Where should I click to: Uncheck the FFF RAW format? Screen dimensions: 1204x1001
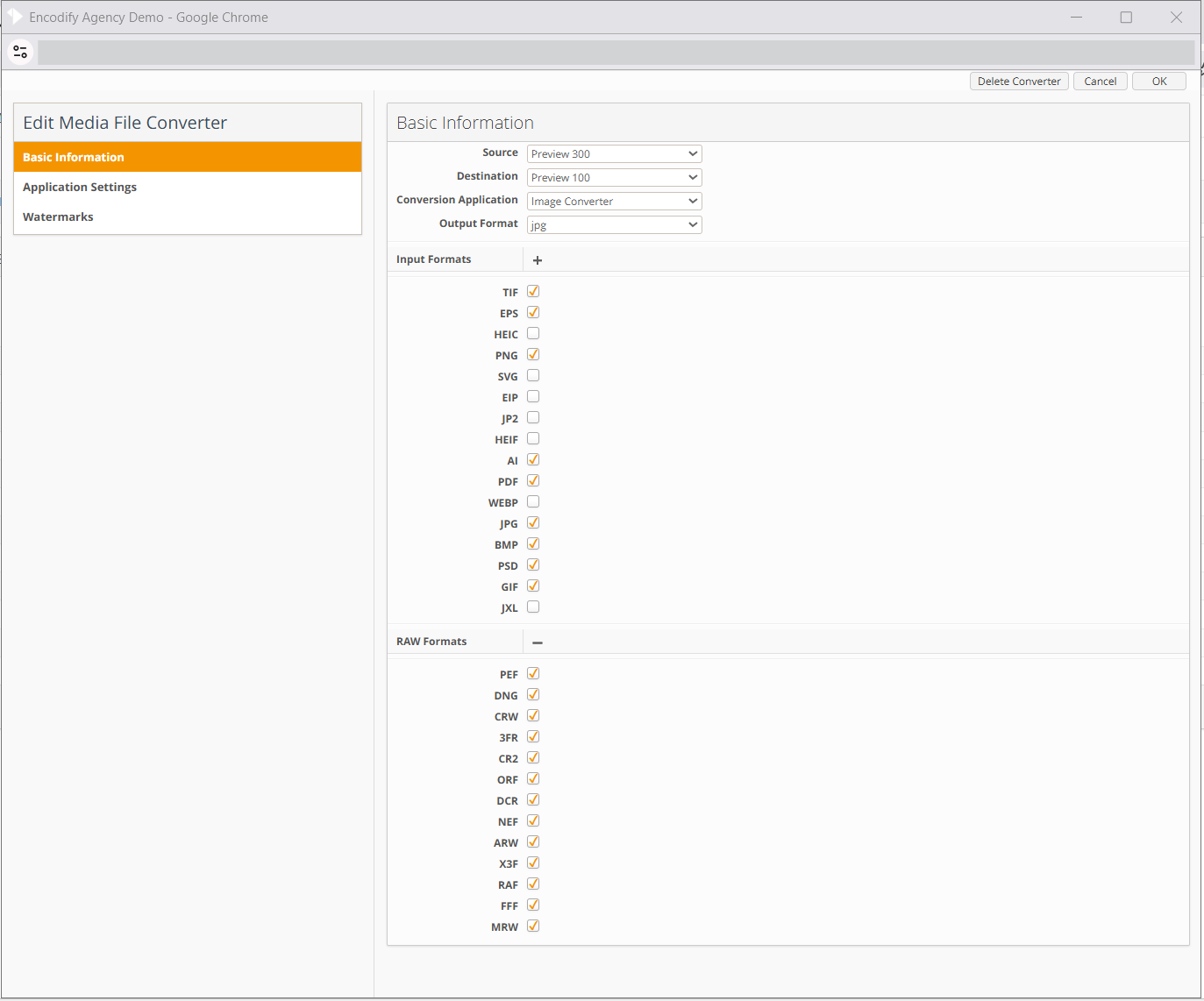pos(533,905)
